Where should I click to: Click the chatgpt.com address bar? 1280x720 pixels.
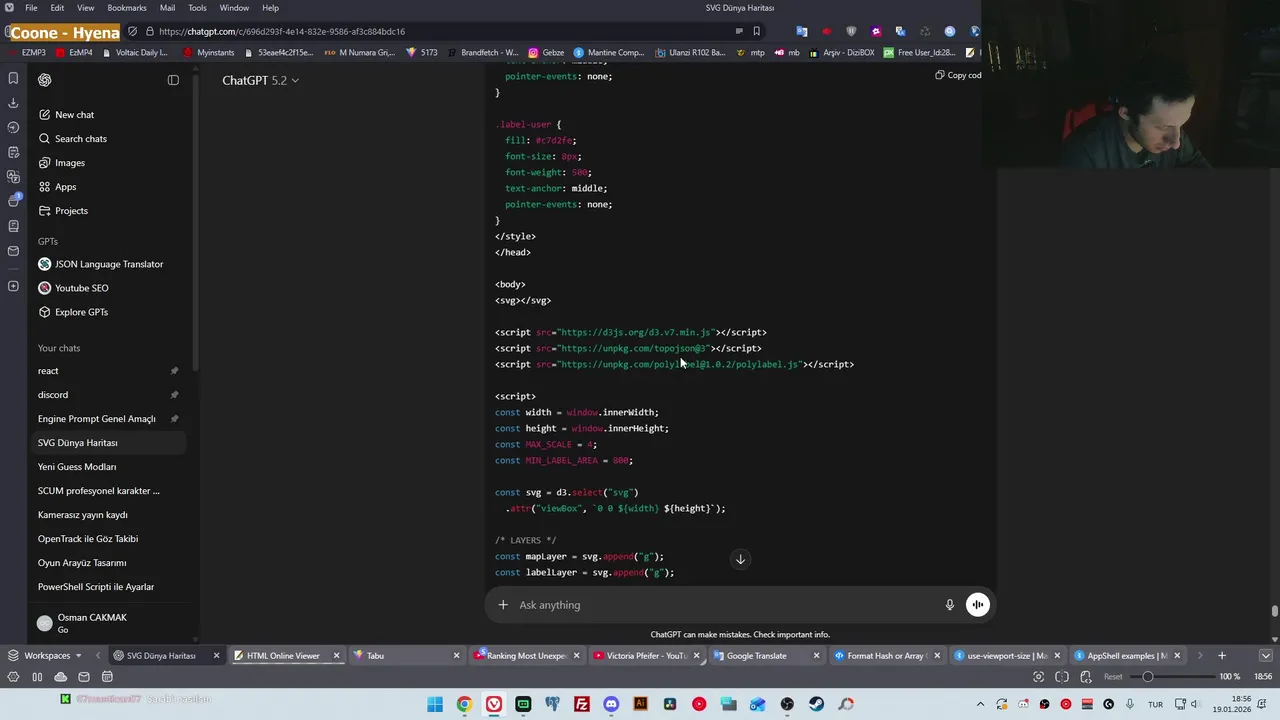440,31
